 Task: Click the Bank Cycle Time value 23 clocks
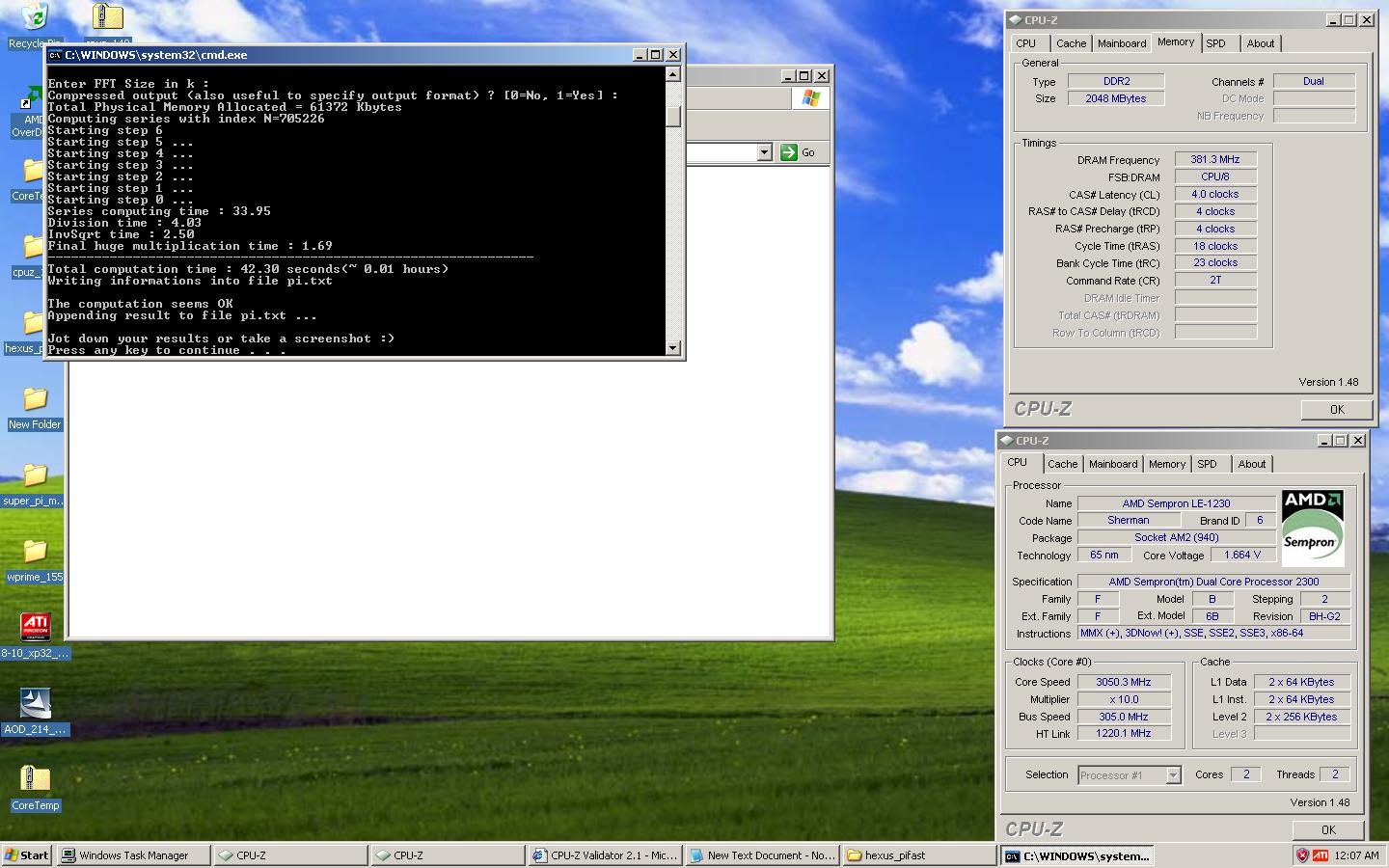pyautogui.click(x=1215, y=263)
